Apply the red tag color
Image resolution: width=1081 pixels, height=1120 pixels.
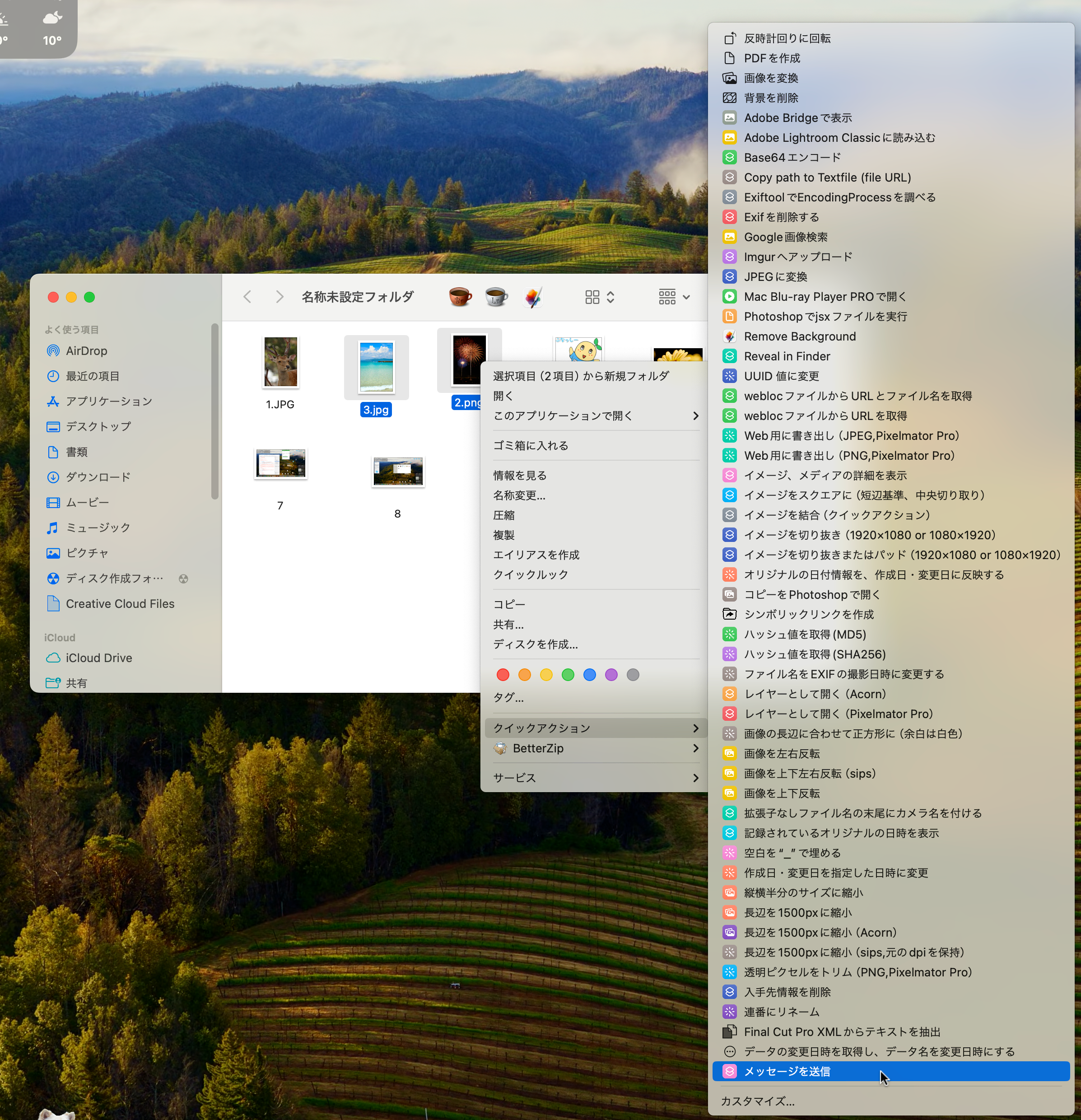[503, 675]
